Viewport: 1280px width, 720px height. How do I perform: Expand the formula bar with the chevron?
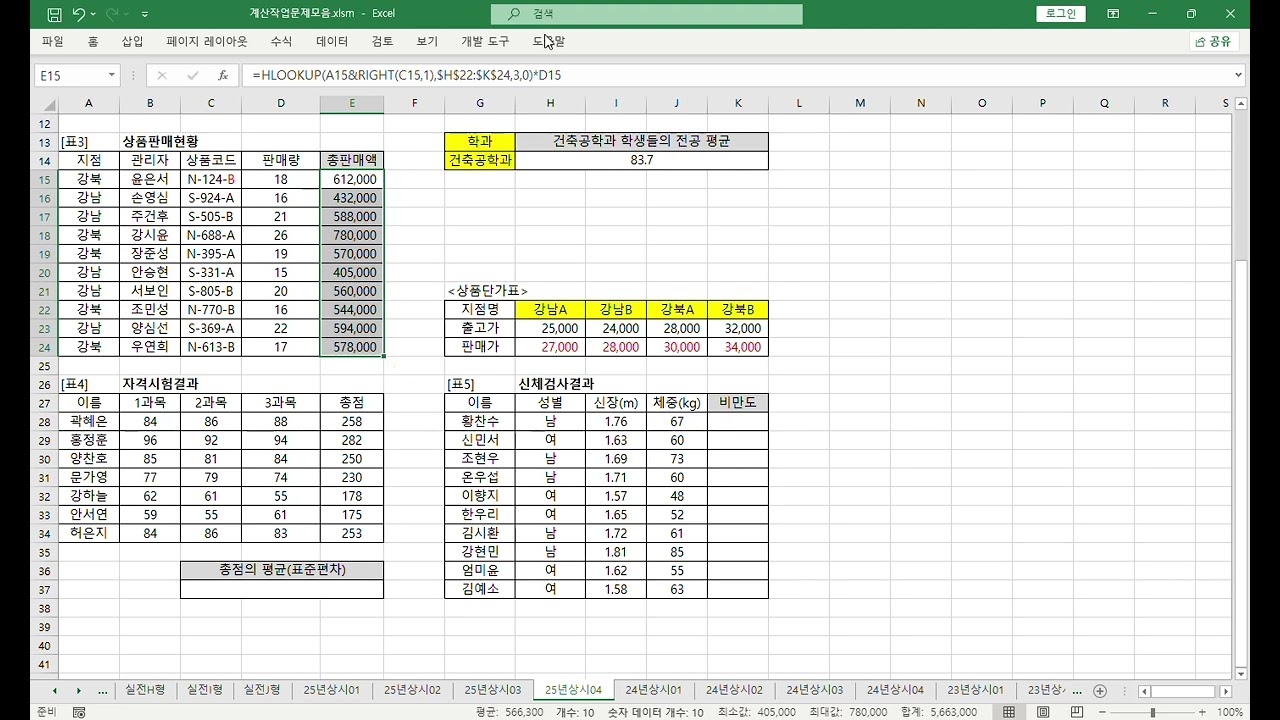click(1238, 75)
